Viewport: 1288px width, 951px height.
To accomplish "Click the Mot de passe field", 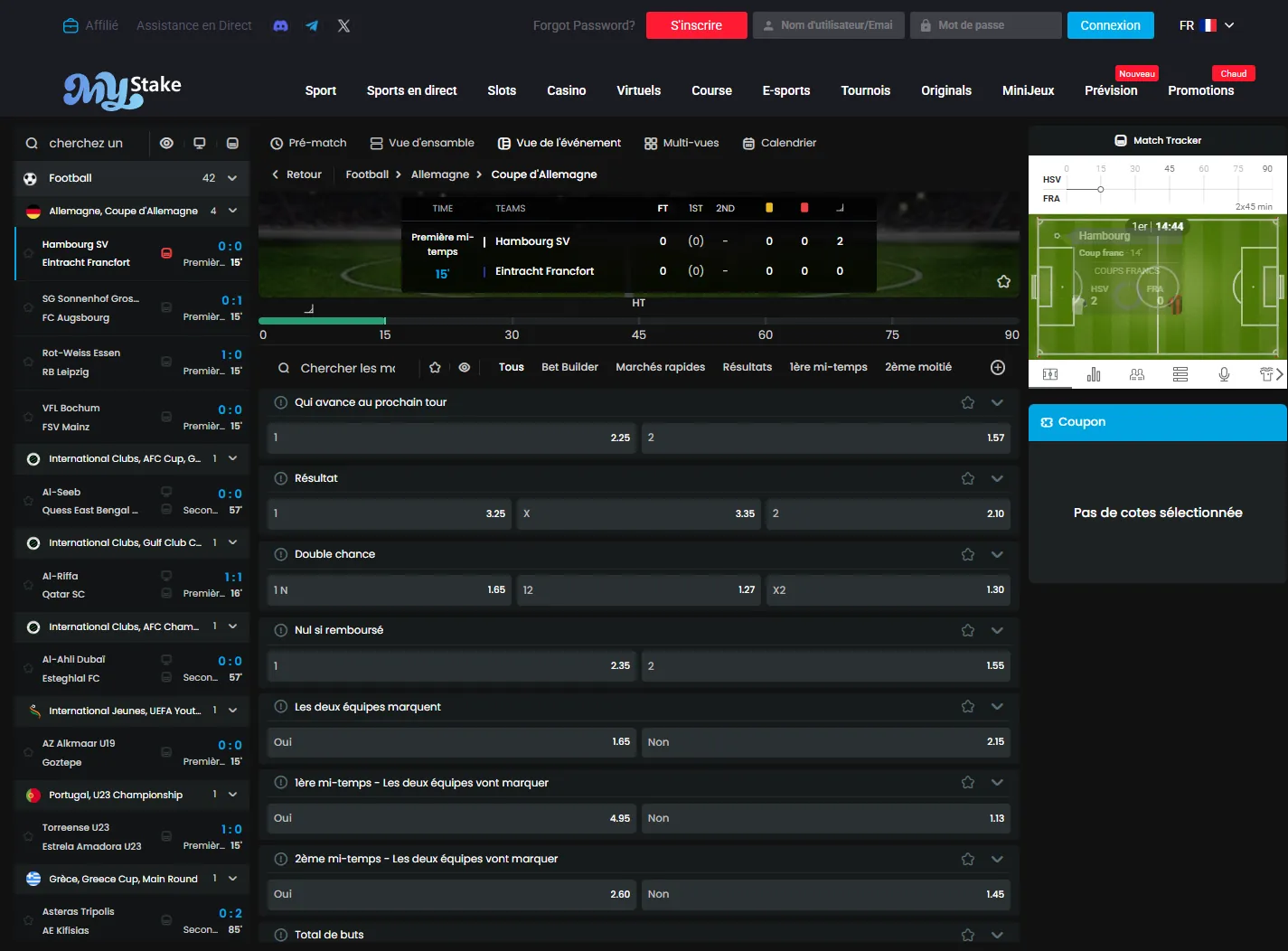I will (986, 25).
